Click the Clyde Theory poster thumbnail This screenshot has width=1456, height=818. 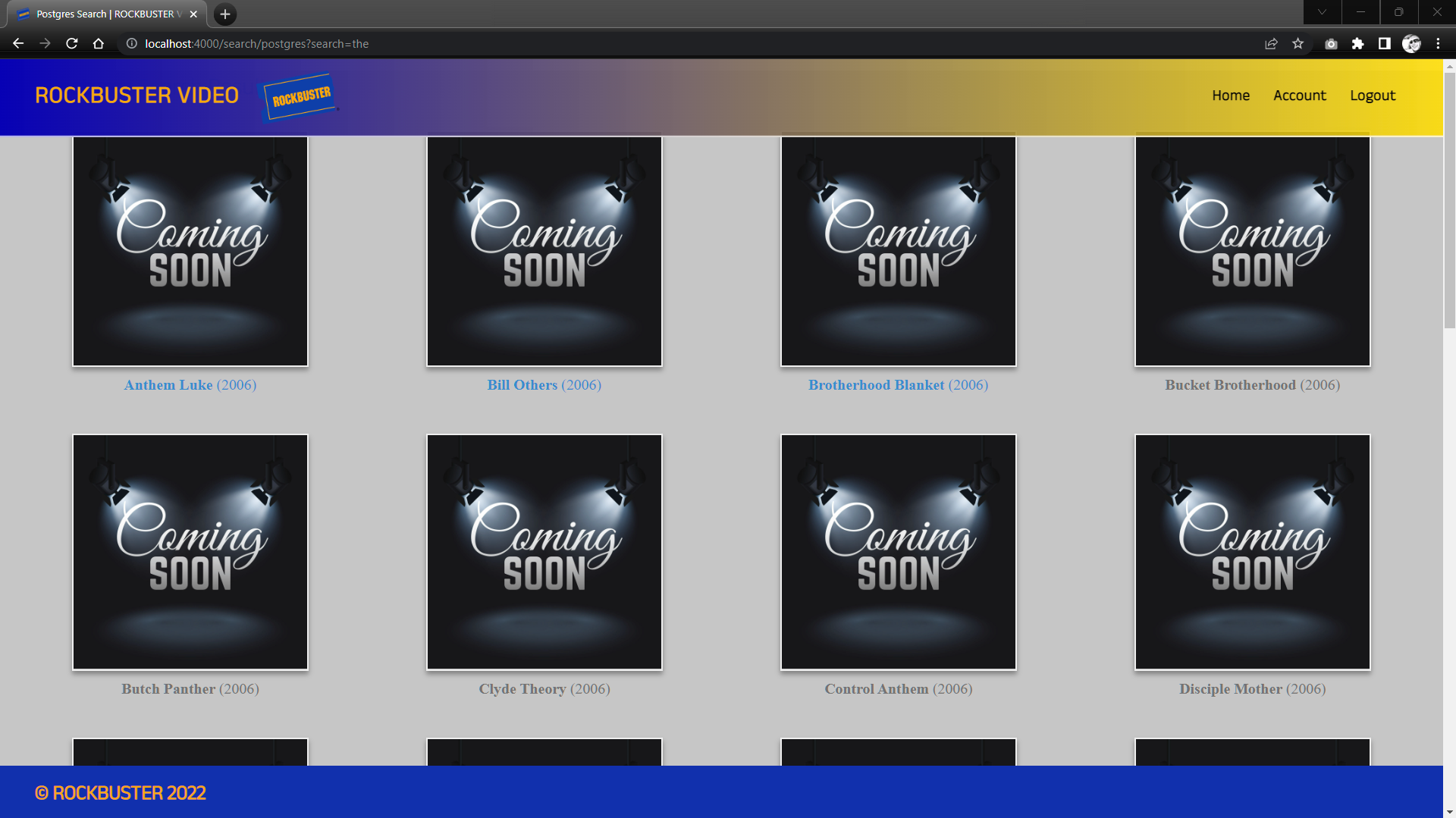[544, 552]
